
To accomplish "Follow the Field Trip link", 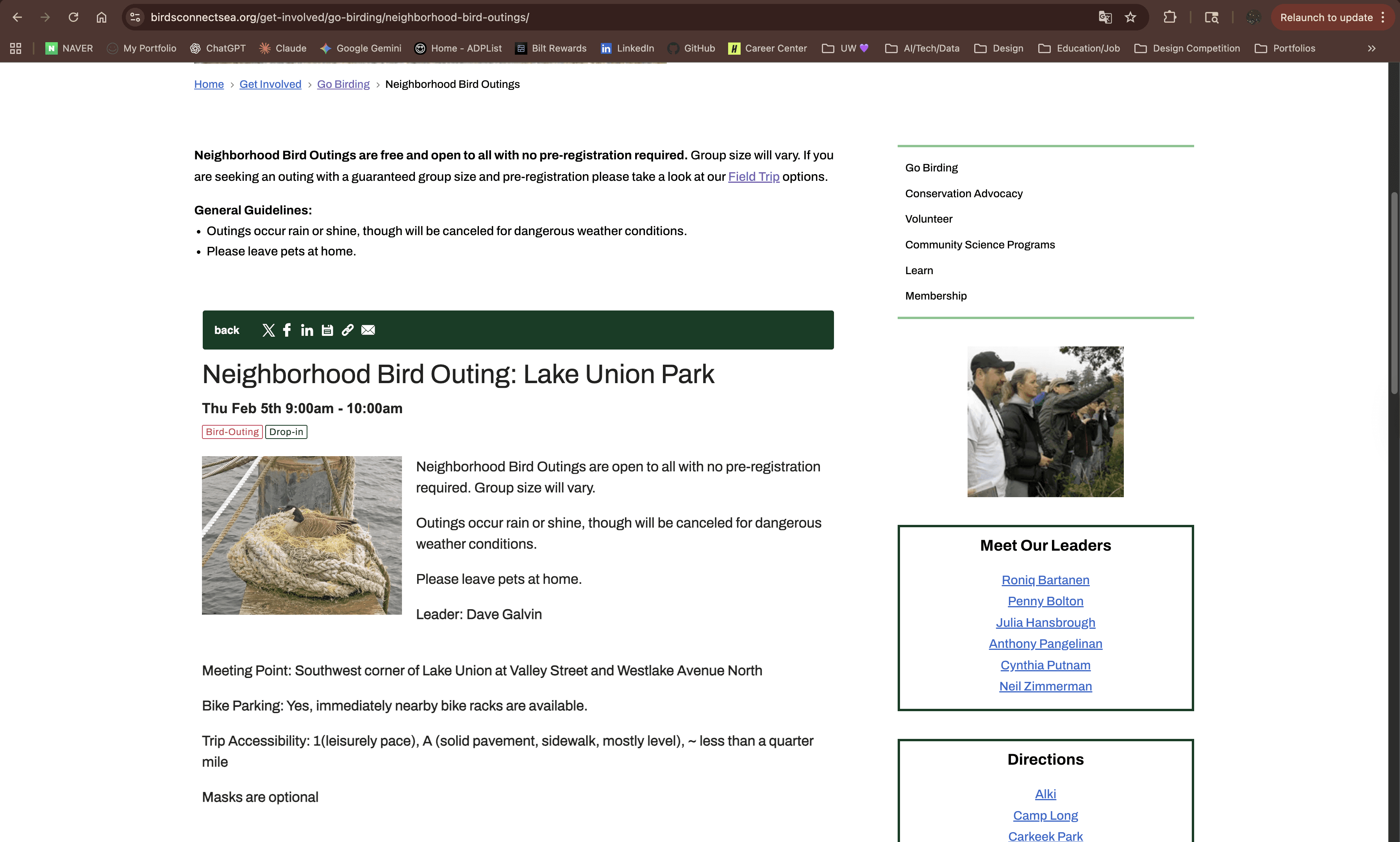I will (754, 177).
